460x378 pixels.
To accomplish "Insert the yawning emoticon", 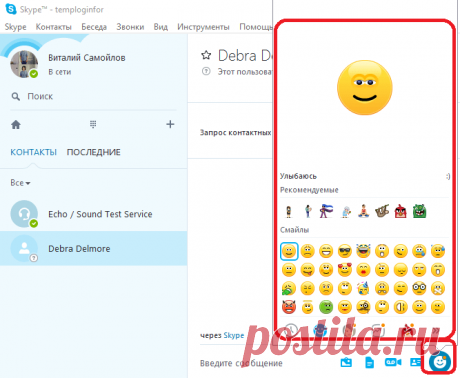I will point(438,270).
